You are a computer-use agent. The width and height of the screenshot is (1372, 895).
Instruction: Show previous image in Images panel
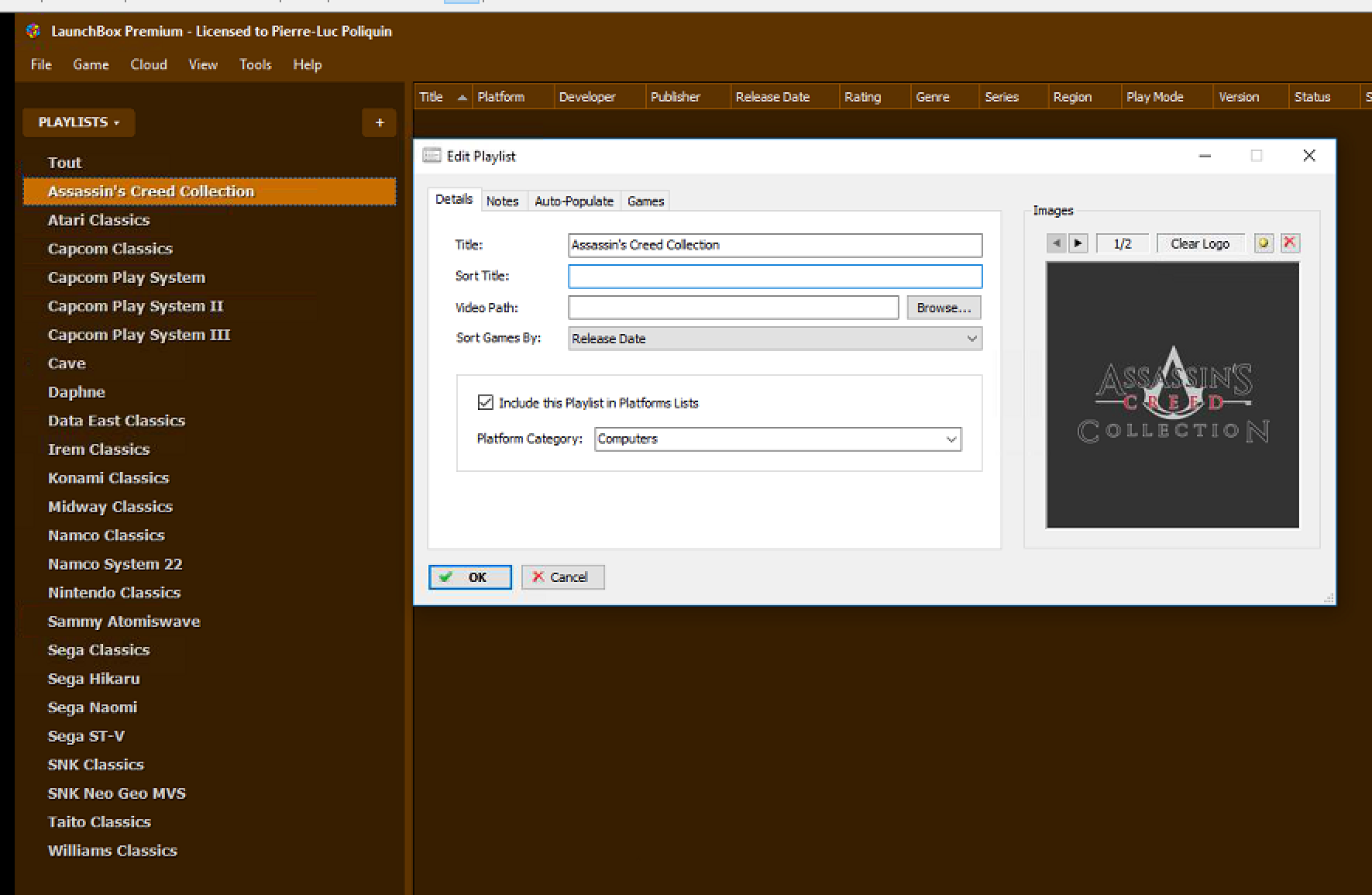click(x=1056, y=243)
